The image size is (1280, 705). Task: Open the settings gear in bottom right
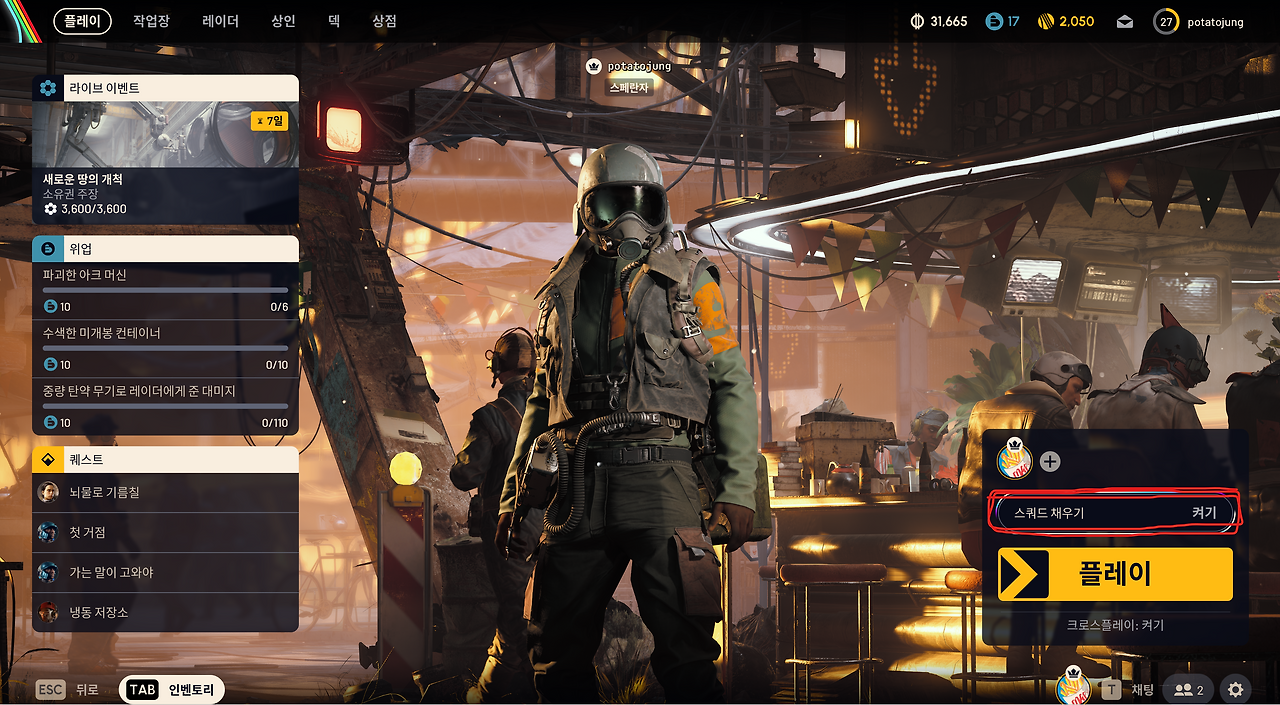[1236, 690]
